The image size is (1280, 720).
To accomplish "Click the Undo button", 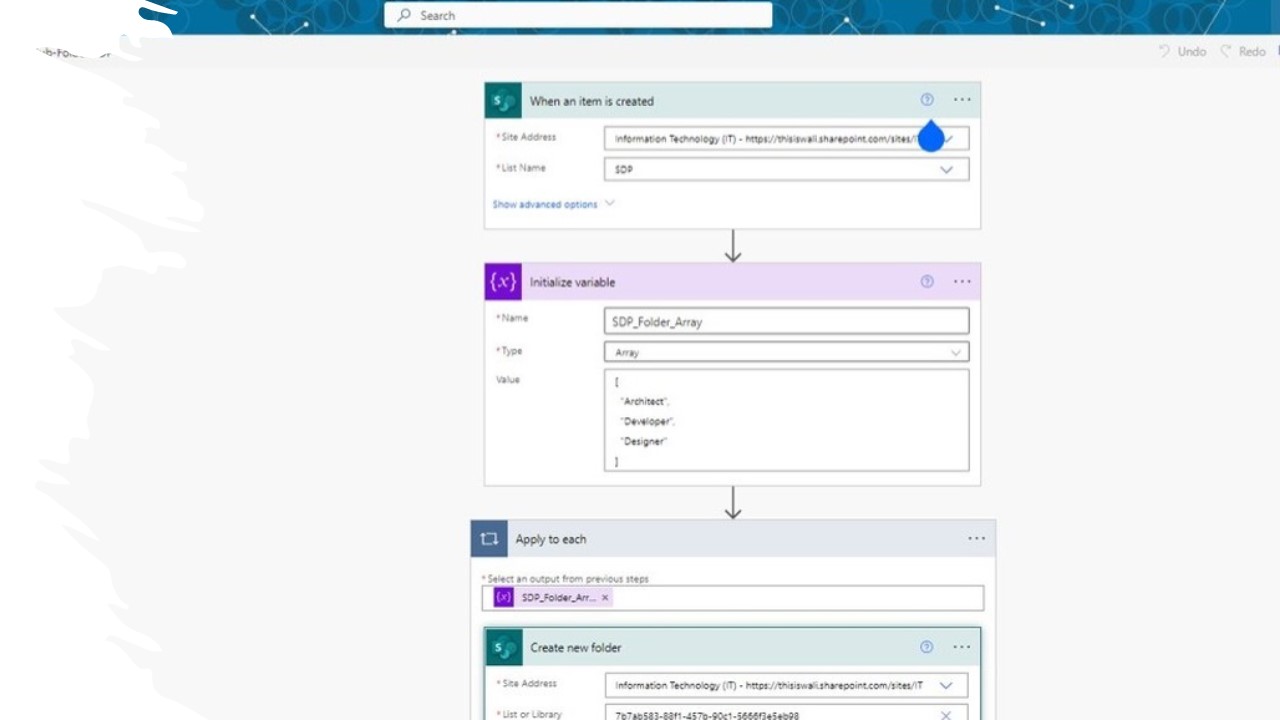I will (x=1183, y=52).
